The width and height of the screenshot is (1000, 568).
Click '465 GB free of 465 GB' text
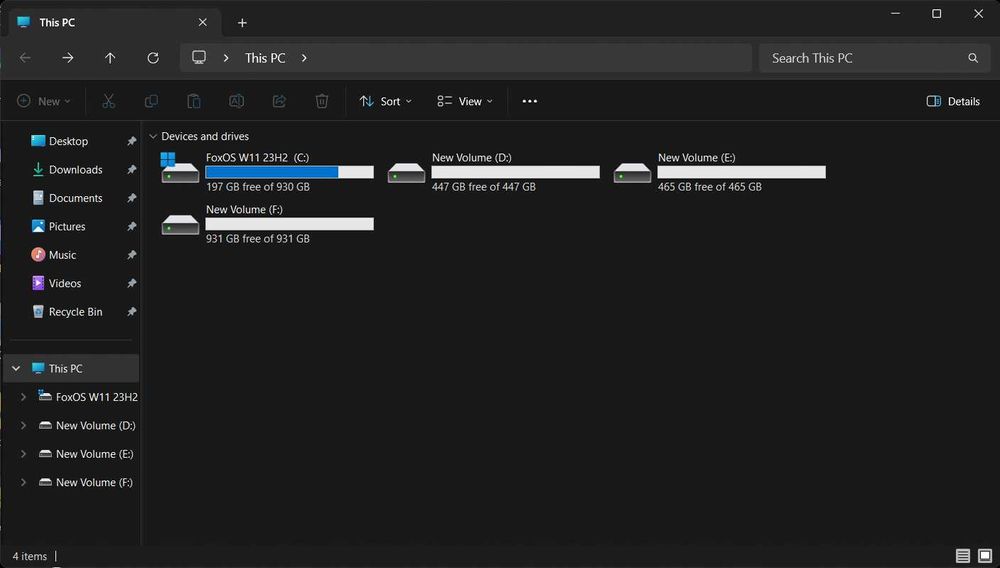[x=710, y=187]
